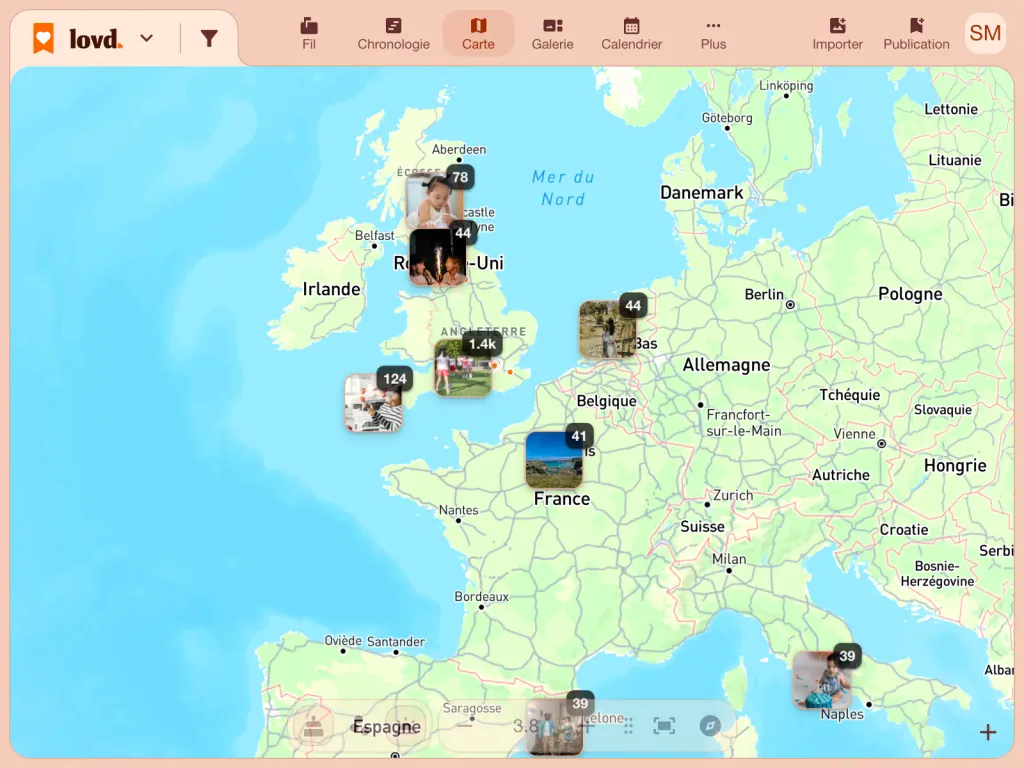
Task: Open the 44-photo cluster over the Netherlands
Action: point(608,328)
